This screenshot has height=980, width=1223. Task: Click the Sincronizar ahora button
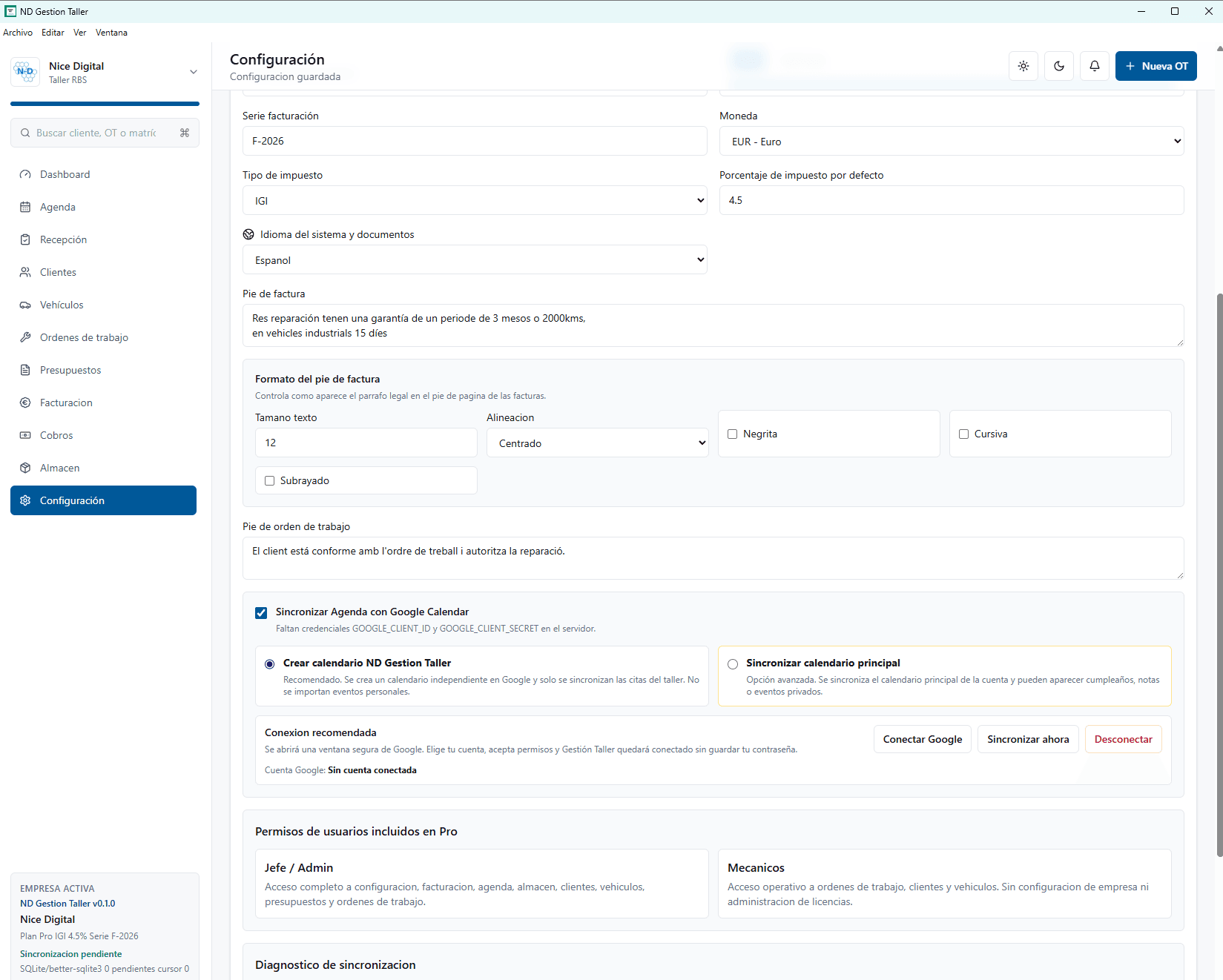[1028, 739]
